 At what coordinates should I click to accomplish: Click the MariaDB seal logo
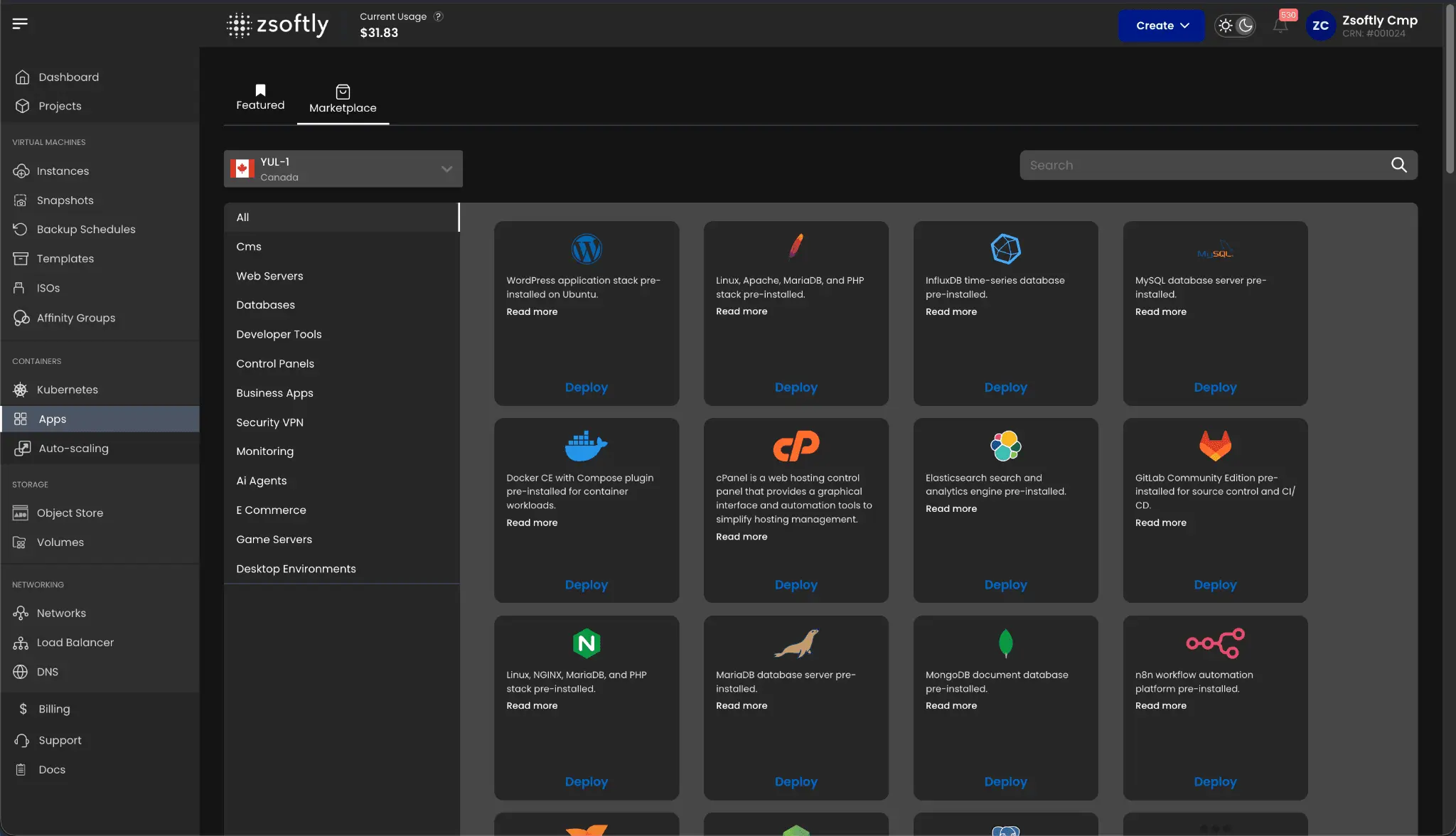[x=796, y=643]
